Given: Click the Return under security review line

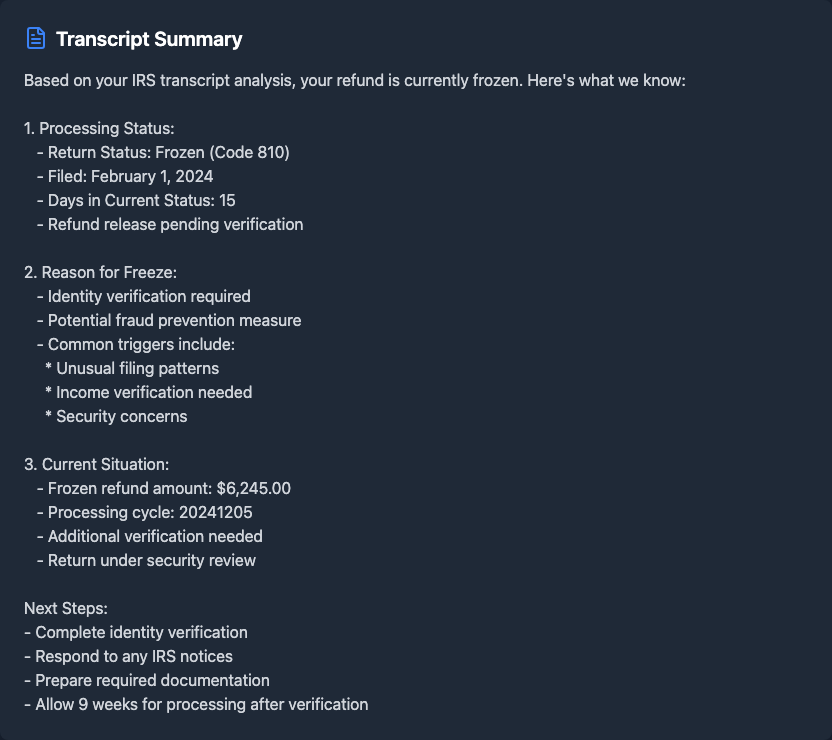Looking at the screenshot, I should click(x=151, y=560).
